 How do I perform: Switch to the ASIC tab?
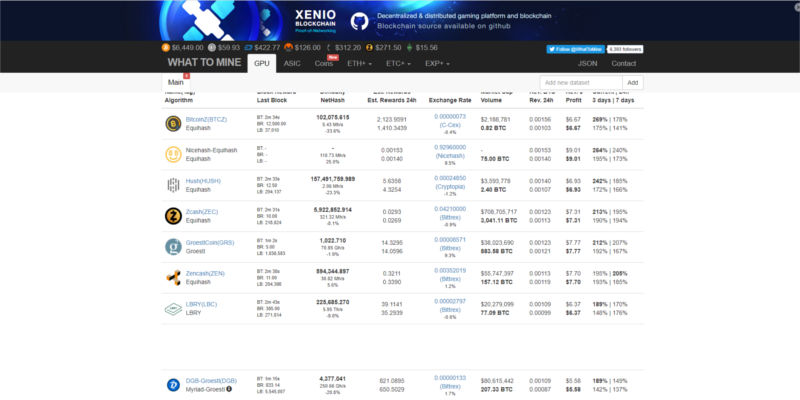click(x=292, y=63)
